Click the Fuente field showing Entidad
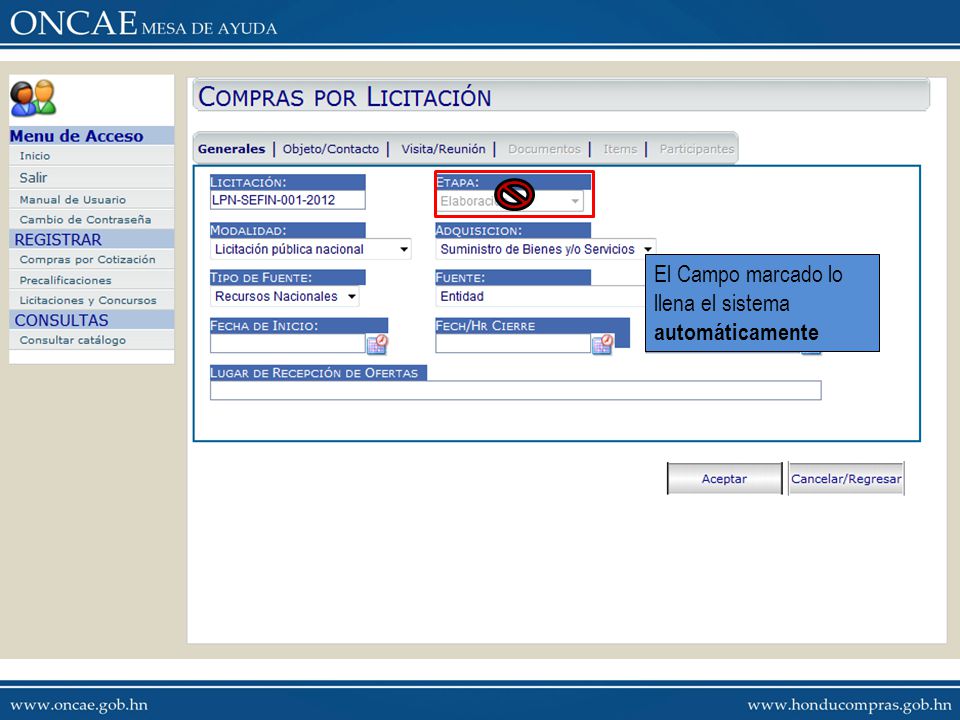This screenshot has width=960, height=720. click(x=540, y=296)
